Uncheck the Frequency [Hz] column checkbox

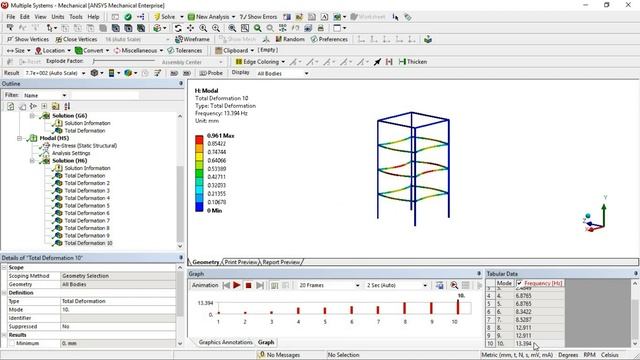click(520, 283)
